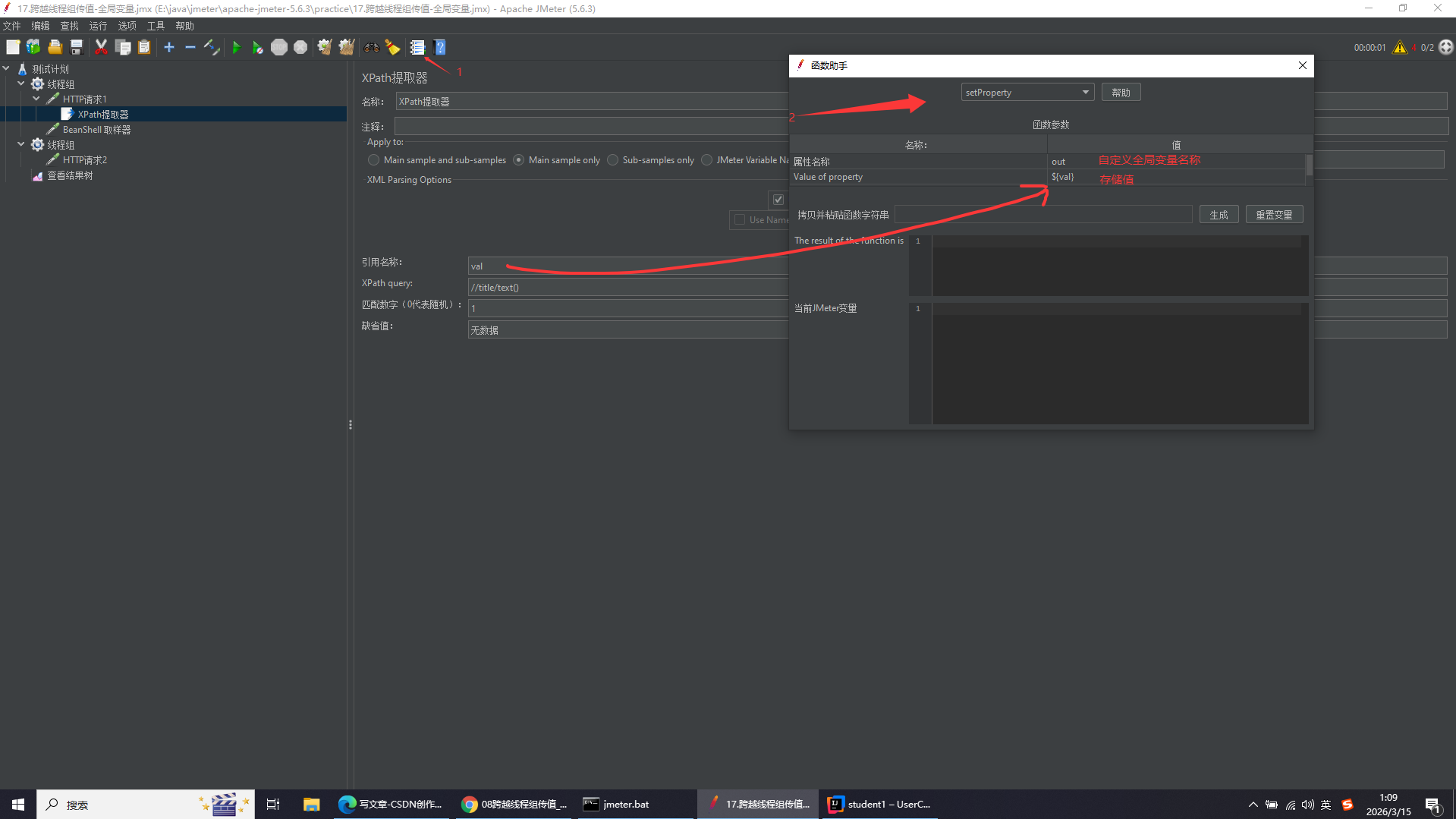
Task: Open the 查找 menu
Action: click(69, 26)
